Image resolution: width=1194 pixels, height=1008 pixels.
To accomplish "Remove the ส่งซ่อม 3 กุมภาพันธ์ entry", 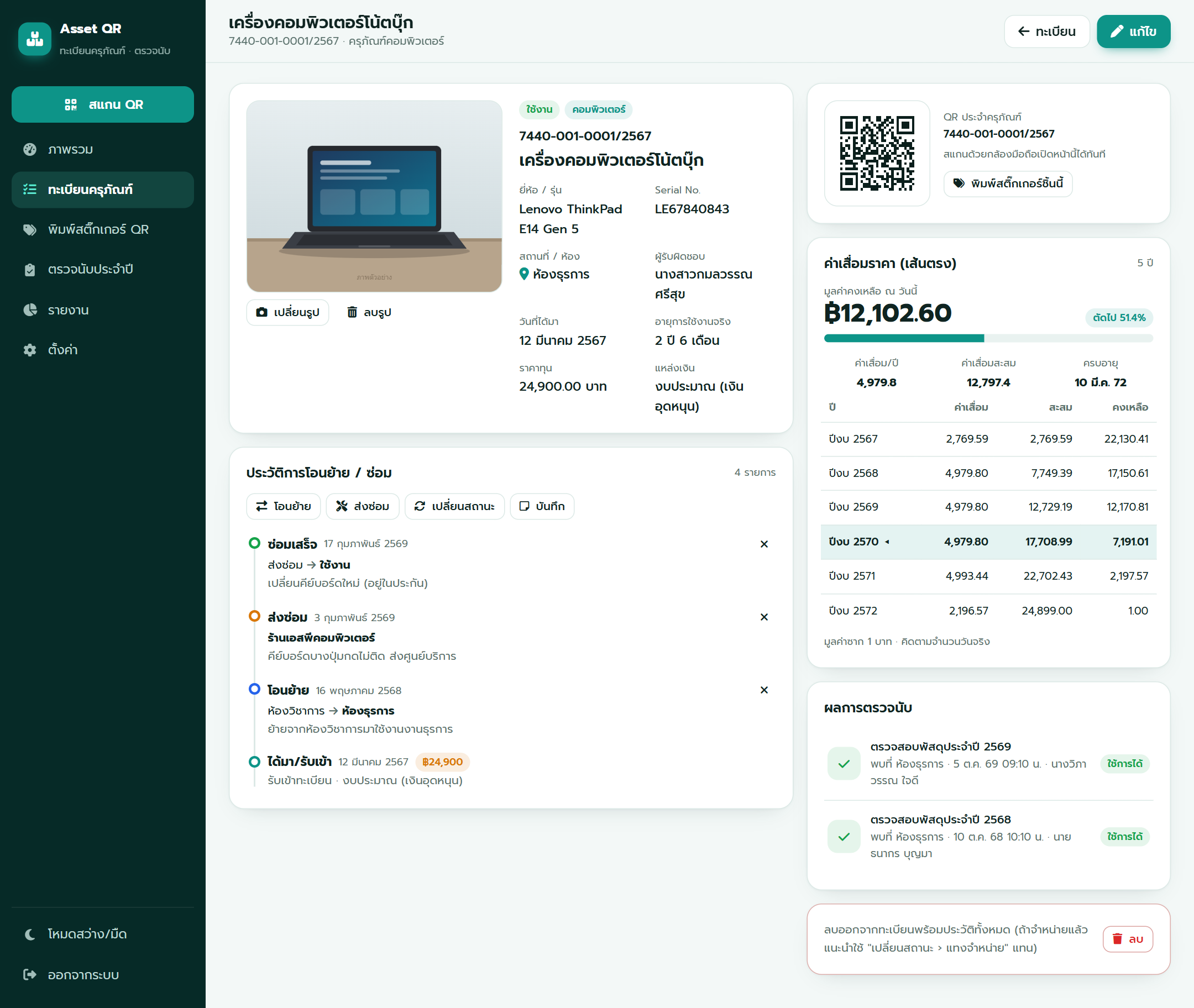I will (x=764, y=618).
